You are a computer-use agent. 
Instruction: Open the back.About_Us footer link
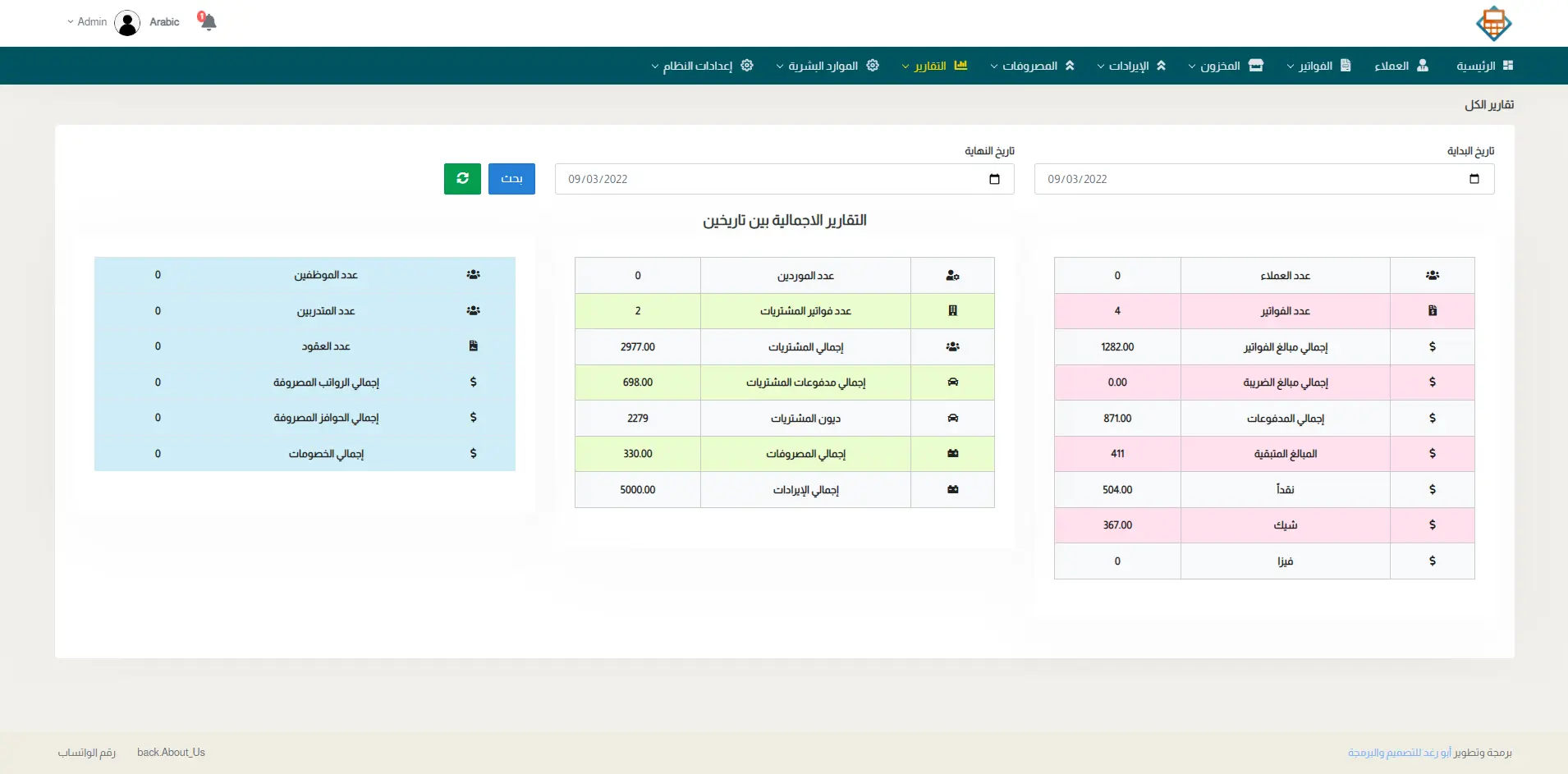click(171, 753)
